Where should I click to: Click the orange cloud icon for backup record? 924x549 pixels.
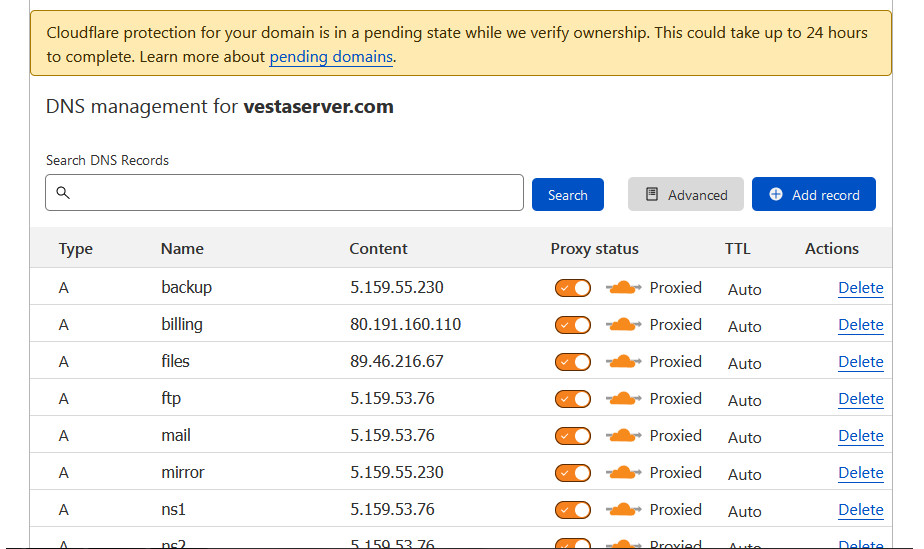coord(624,288)
